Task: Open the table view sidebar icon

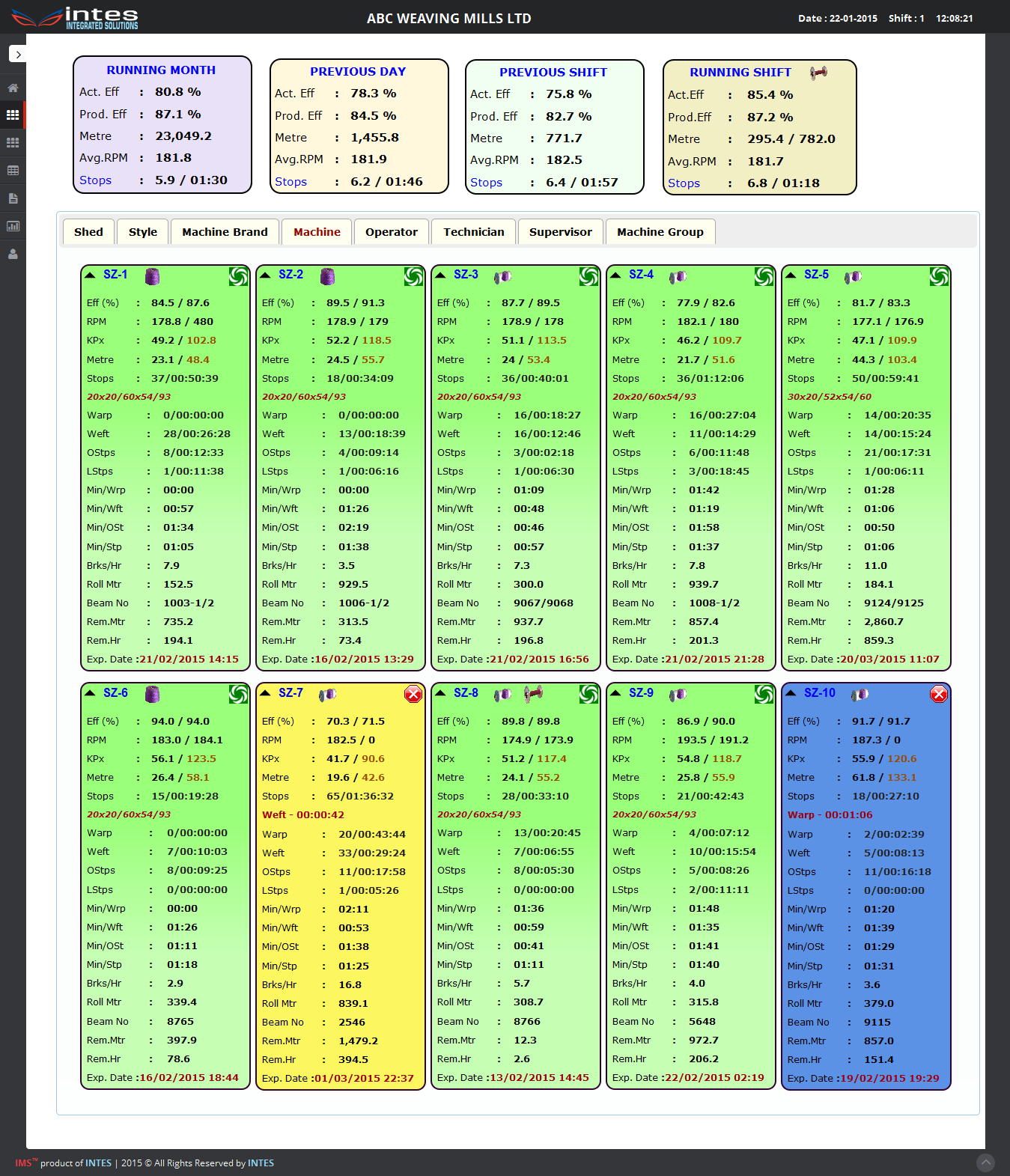Action: (x=13, y=171)
